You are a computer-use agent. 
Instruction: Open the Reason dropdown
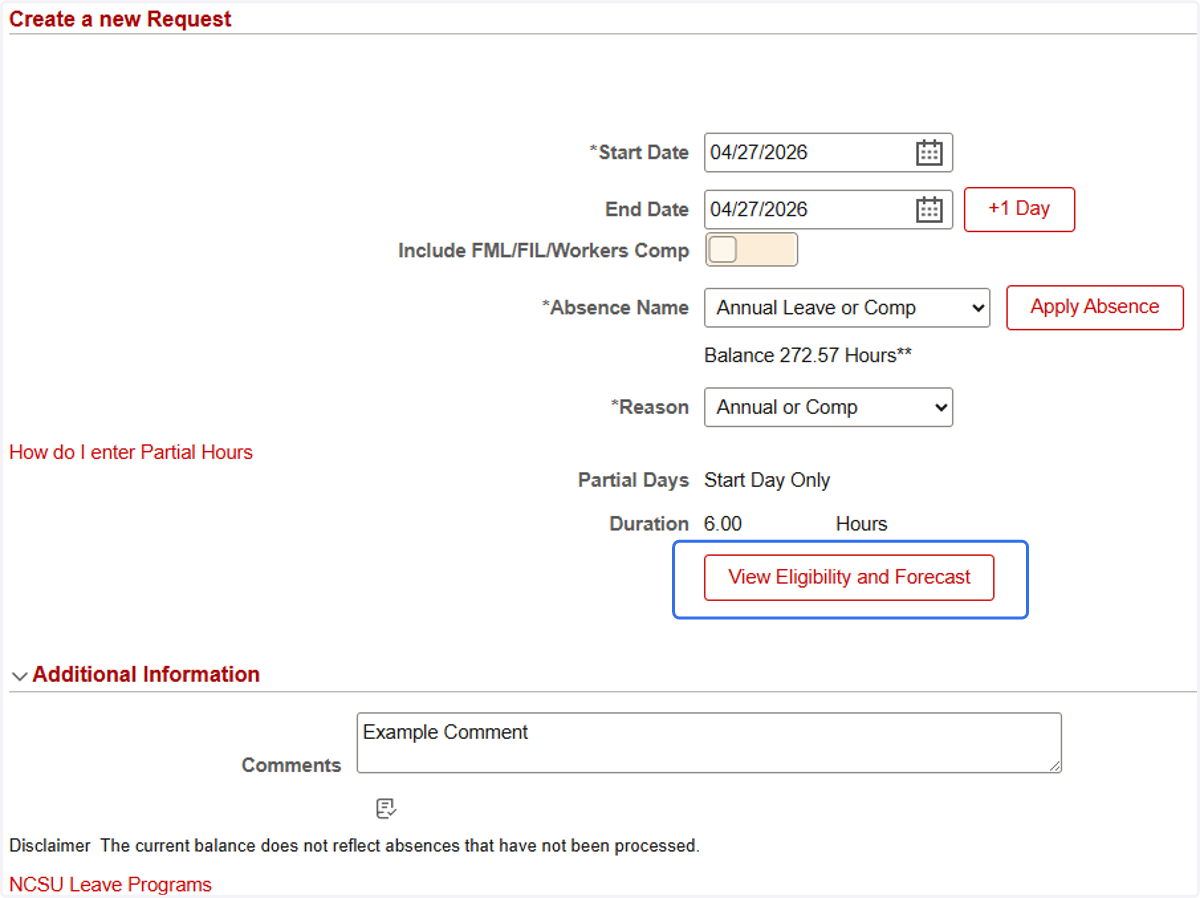[x=828, y=407]
